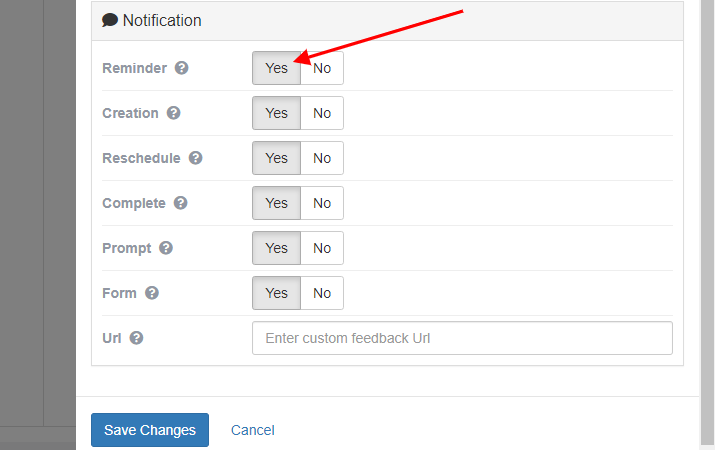Click the help icon next to Complete
The height and width of the screenshot is (450, 715).
coord(181,203)
